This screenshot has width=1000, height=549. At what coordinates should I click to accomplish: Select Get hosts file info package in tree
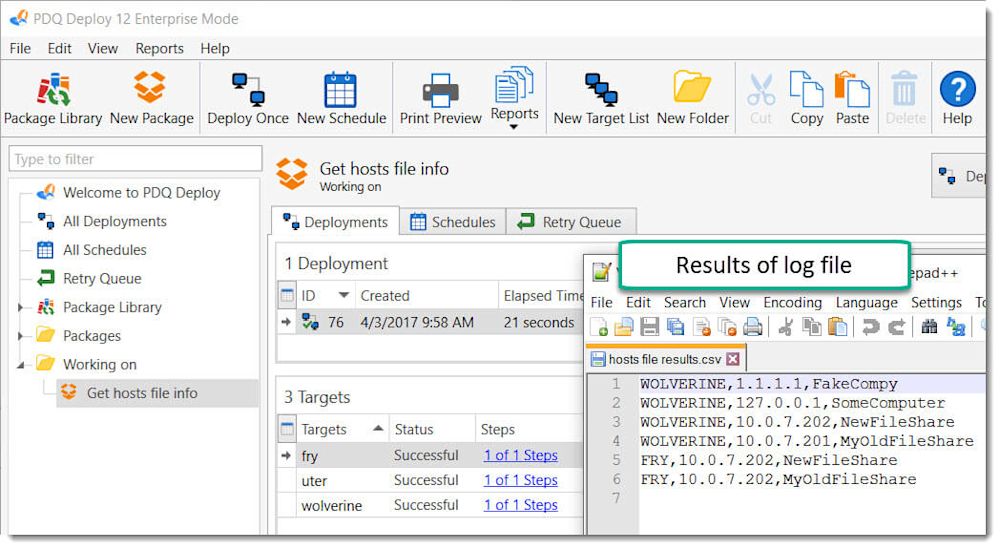point(142,393)
